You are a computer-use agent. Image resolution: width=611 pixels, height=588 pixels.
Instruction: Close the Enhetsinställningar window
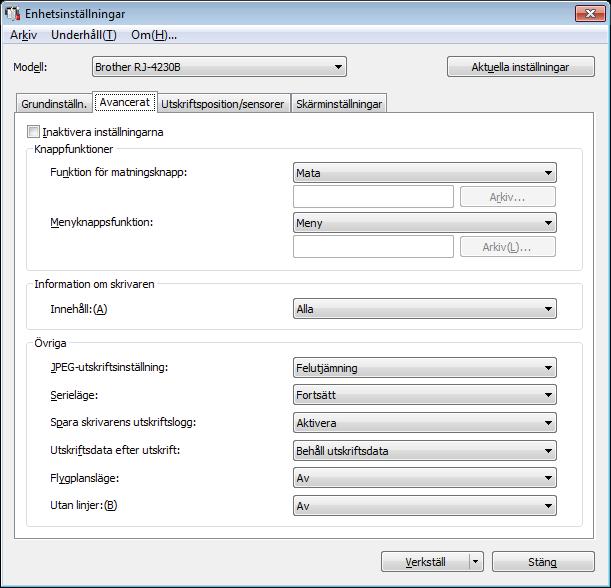pyautogui.click(x=590, y=14)
